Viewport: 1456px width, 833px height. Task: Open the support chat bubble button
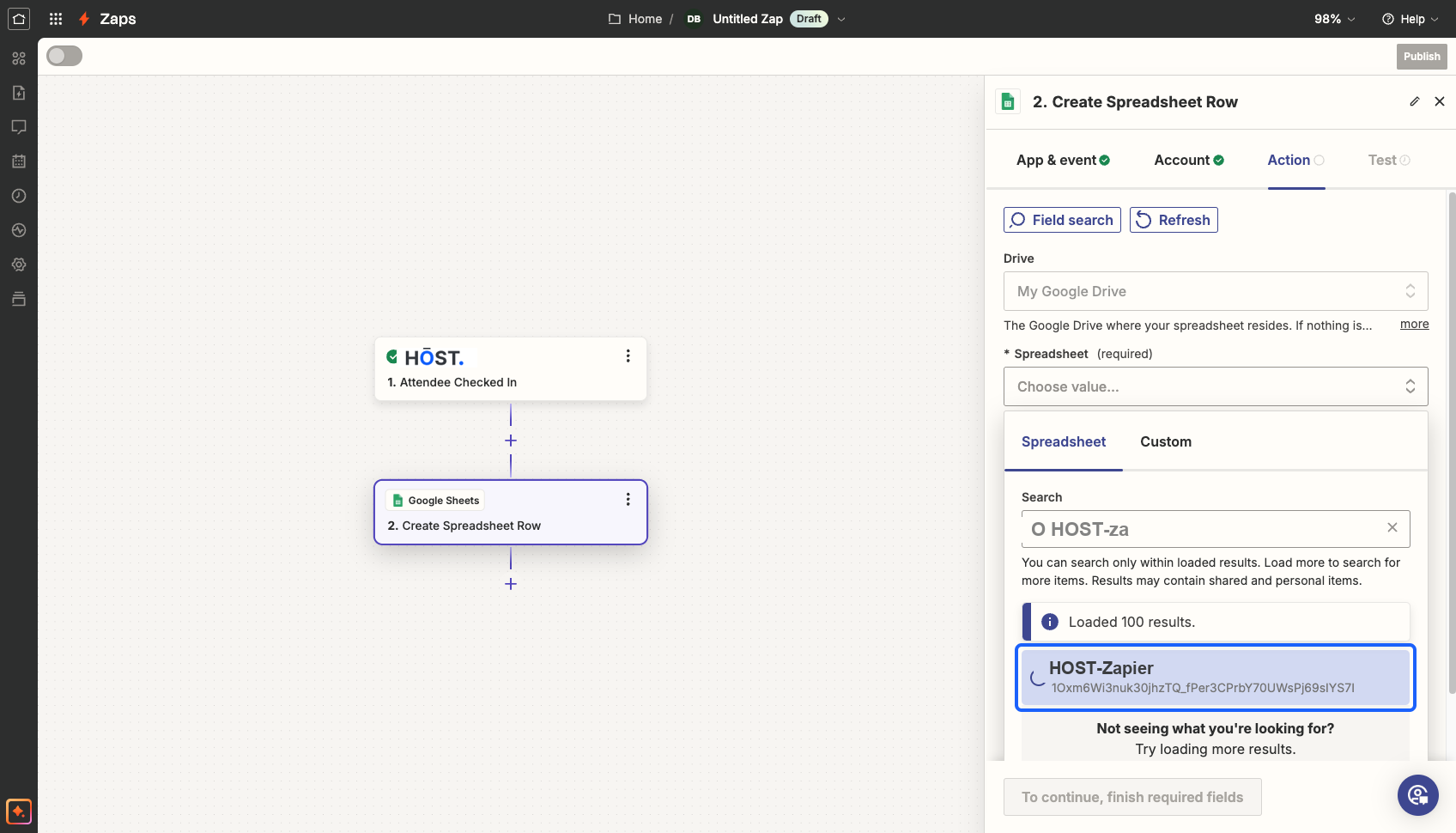(x=1418, y=795)
